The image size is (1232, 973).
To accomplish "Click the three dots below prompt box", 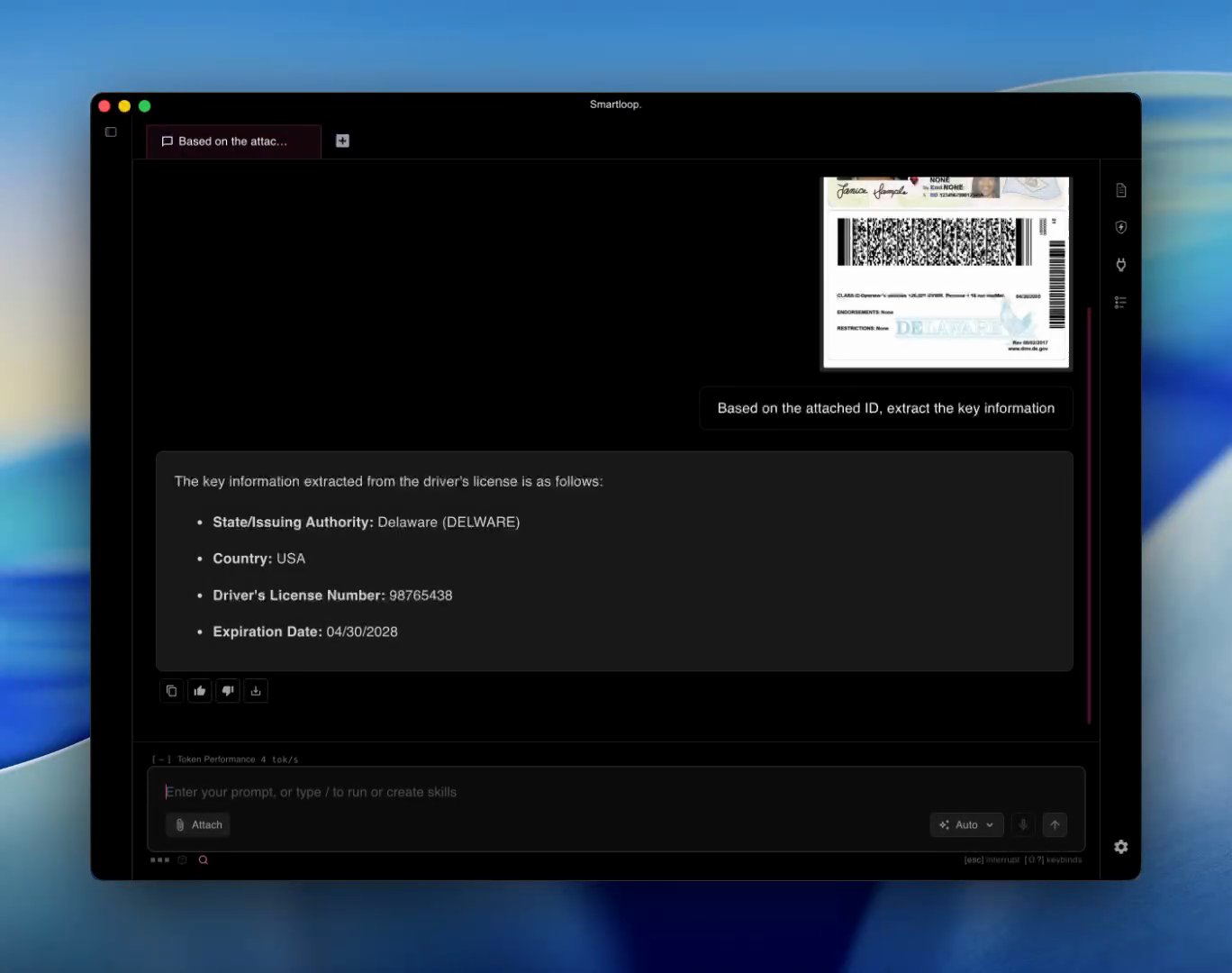I will pos(160,859).
